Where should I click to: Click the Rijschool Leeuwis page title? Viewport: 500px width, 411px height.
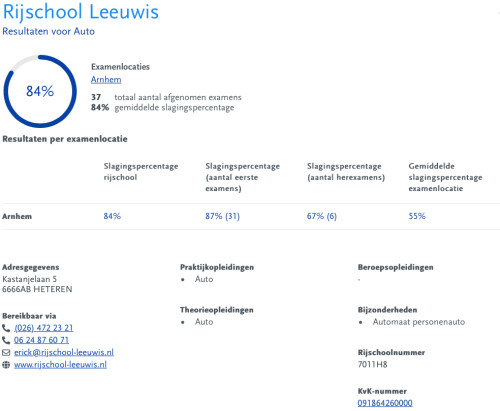point(80,12)
